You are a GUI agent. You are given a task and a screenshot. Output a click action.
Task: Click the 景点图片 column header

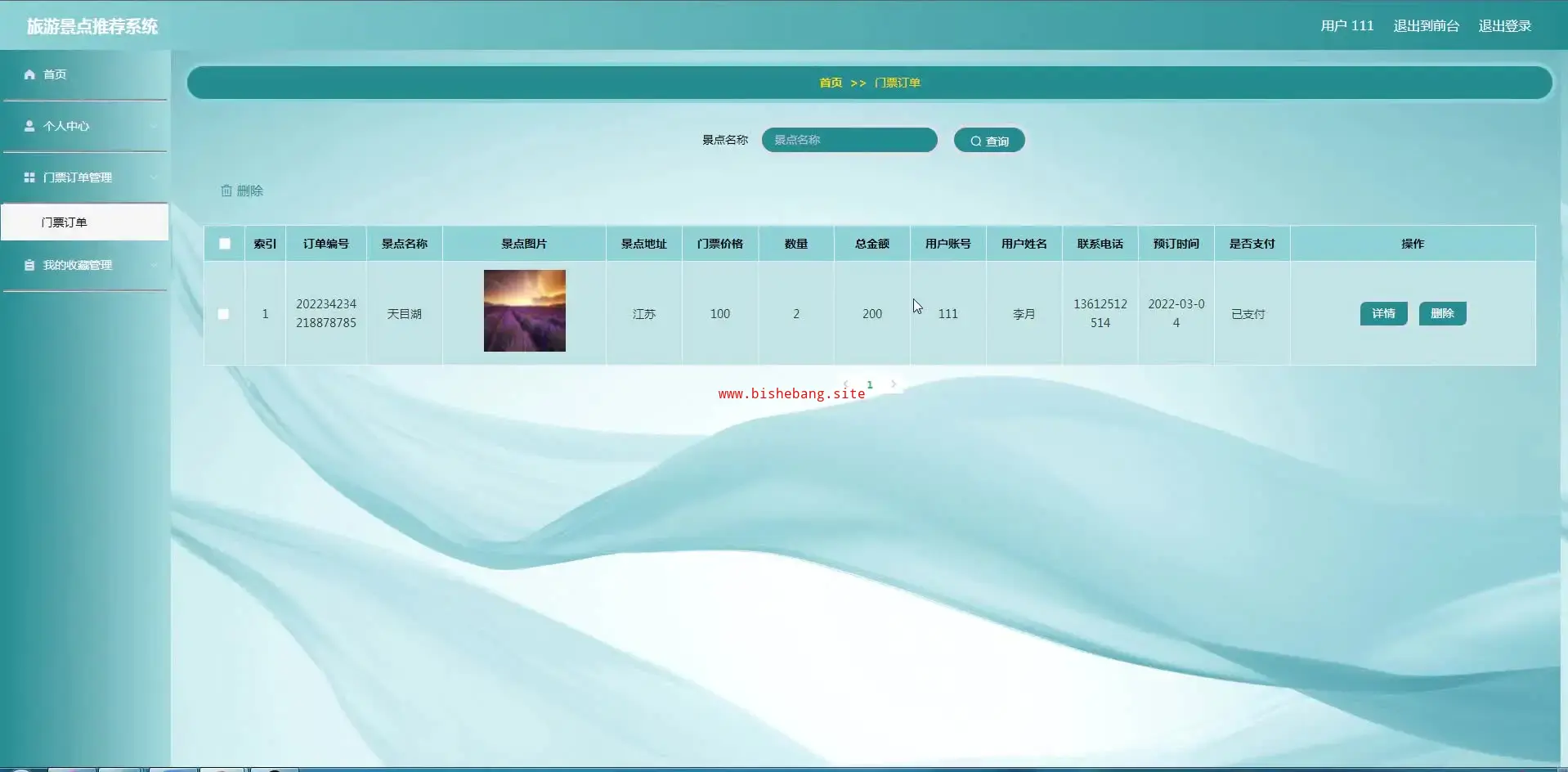click(524, 244)
